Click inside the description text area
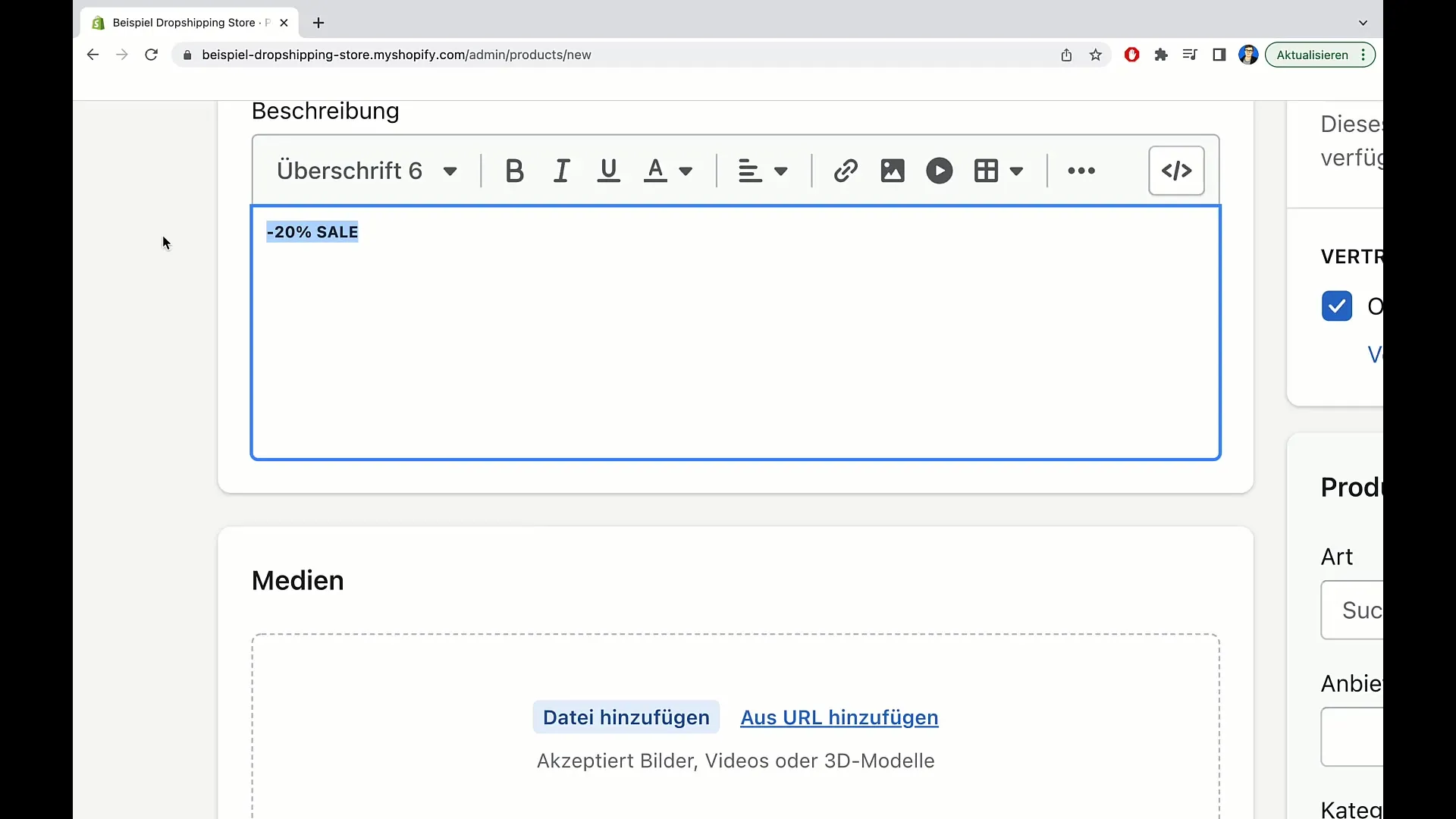 point(736,332)
